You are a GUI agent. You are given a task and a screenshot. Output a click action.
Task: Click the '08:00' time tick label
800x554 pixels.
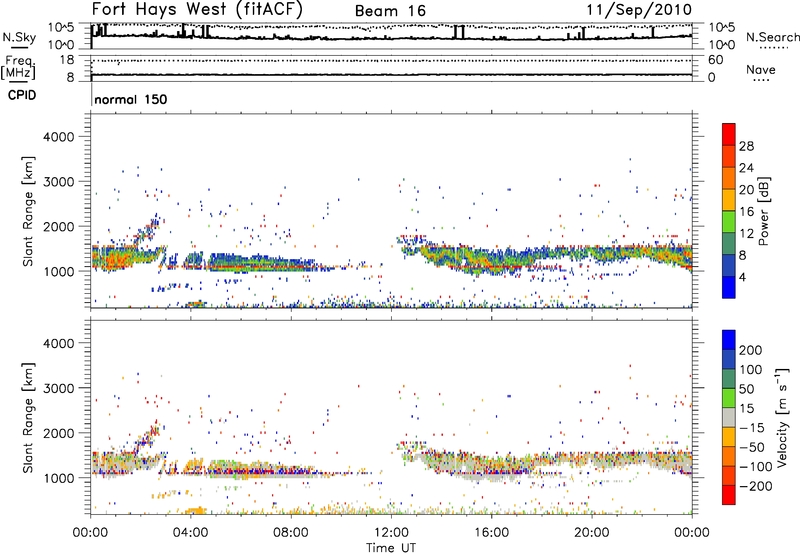click(291, 533)
